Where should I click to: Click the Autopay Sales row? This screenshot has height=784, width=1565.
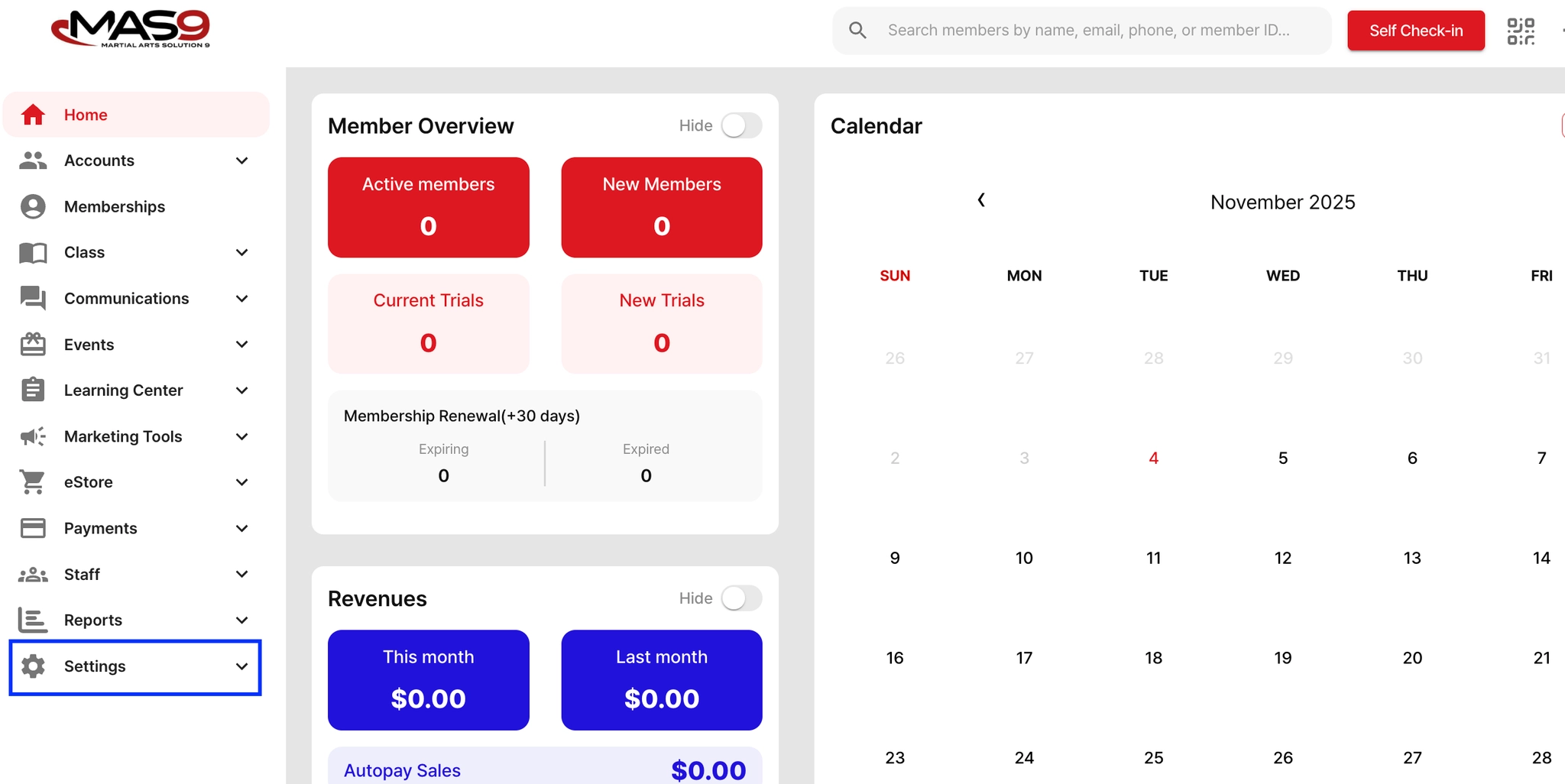pyautogui.click(x=545, y=766)
